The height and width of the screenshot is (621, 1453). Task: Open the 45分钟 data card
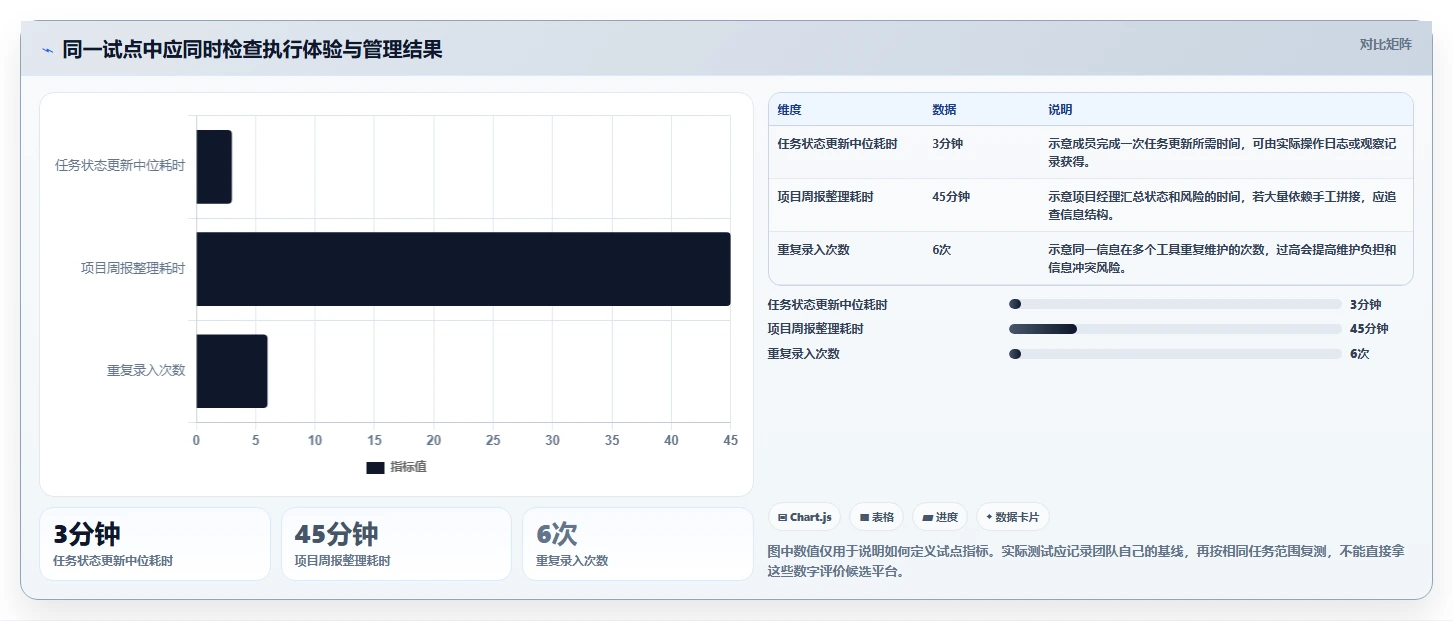396,544
